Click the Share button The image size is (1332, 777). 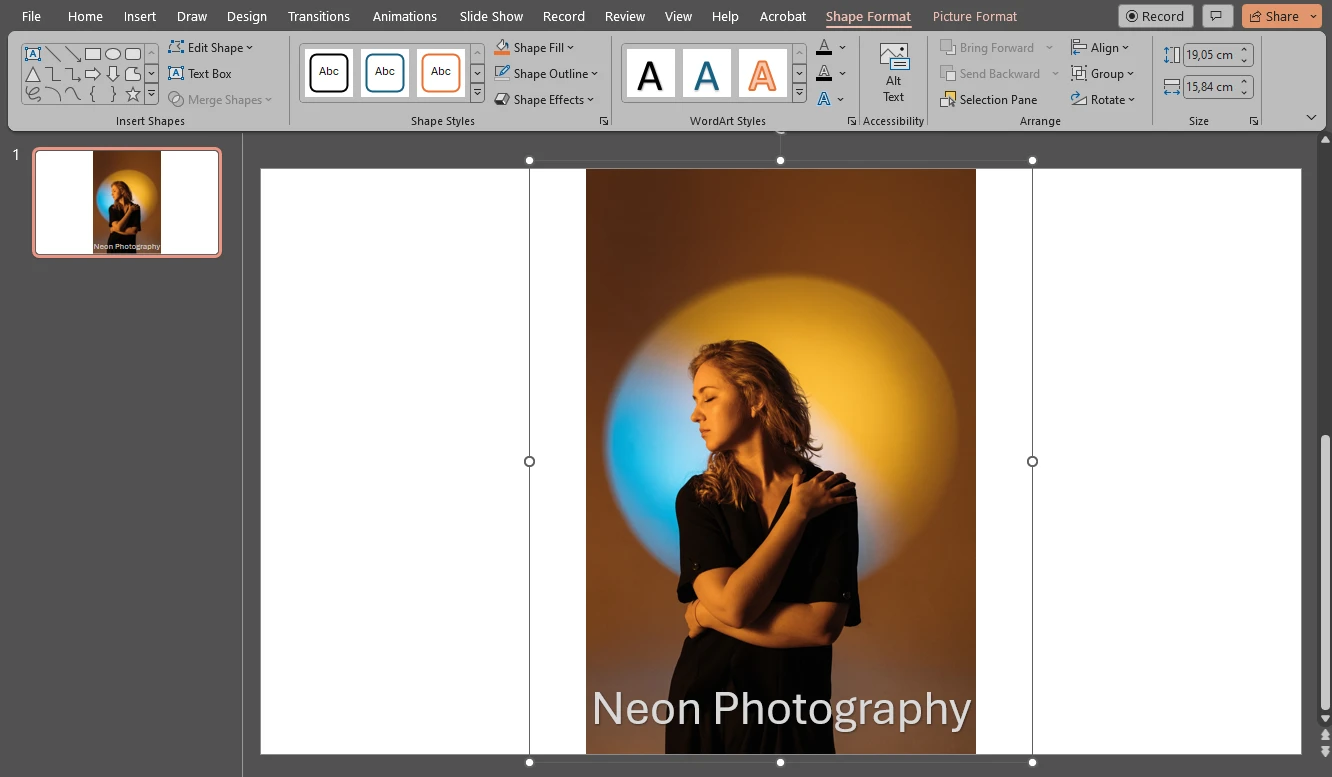pos(1281,16)
